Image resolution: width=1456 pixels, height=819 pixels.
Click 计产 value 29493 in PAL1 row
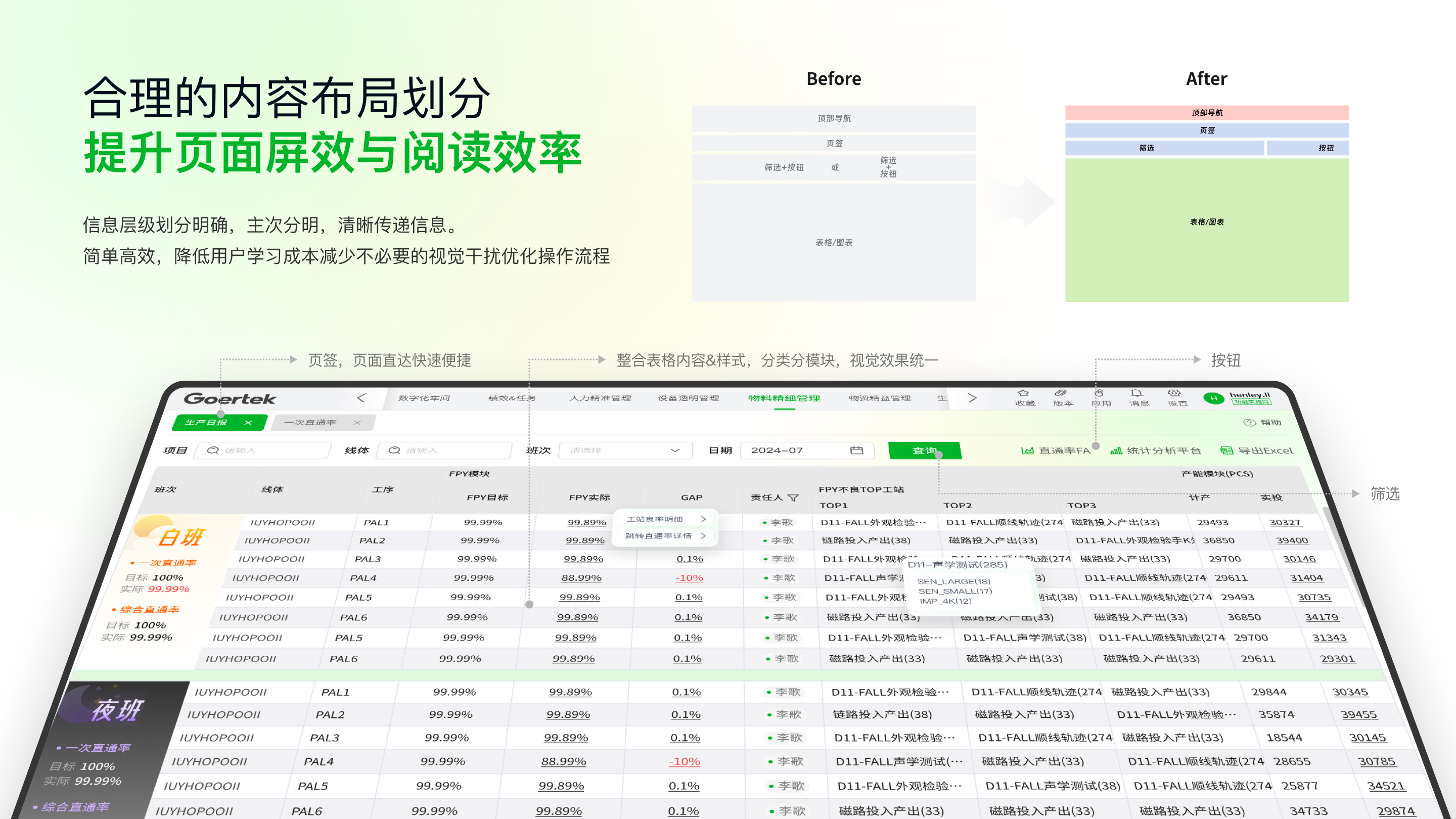tap(1213, 522)
